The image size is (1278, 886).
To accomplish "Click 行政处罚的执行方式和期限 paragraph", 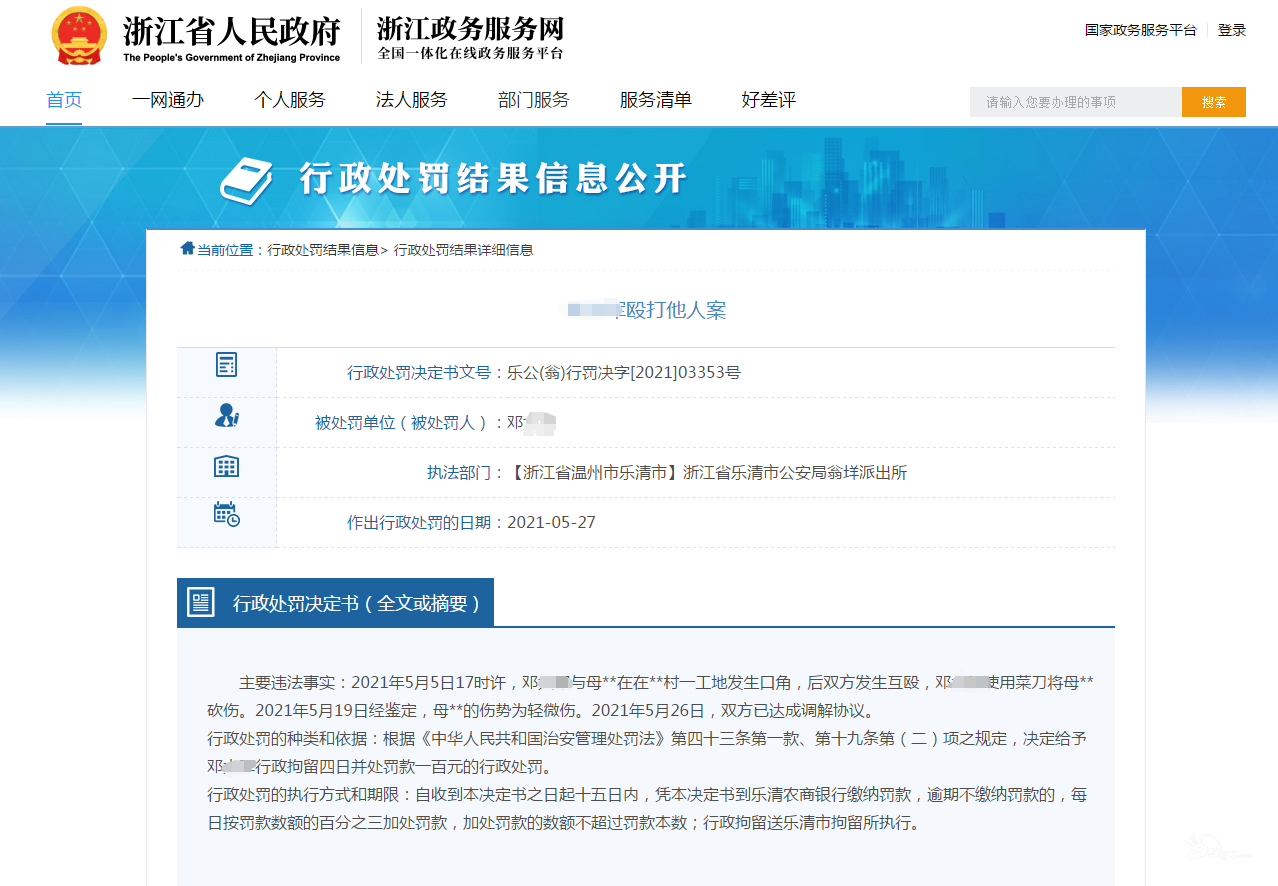I will coord(647,810).
